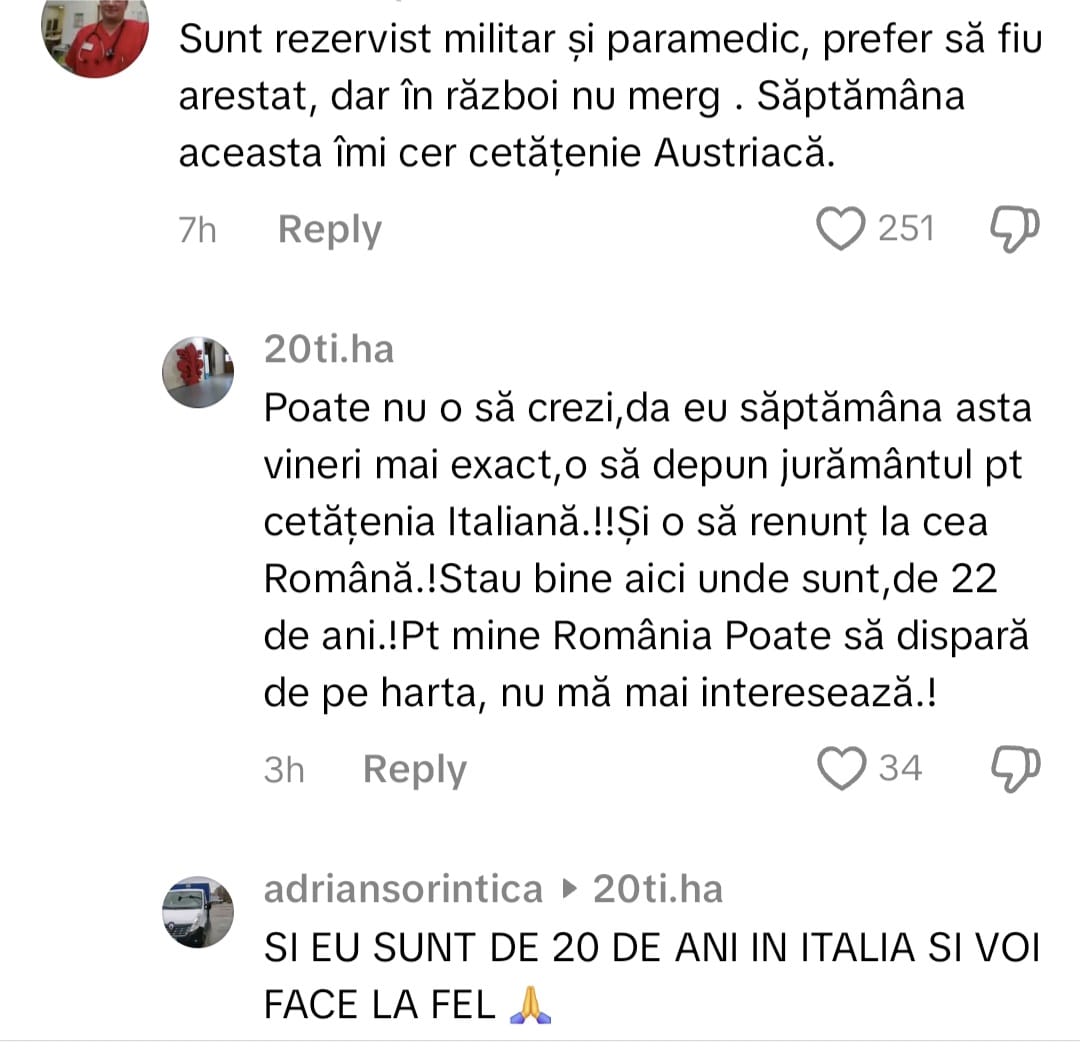Reply to the comment posted 7h ago

329,229
